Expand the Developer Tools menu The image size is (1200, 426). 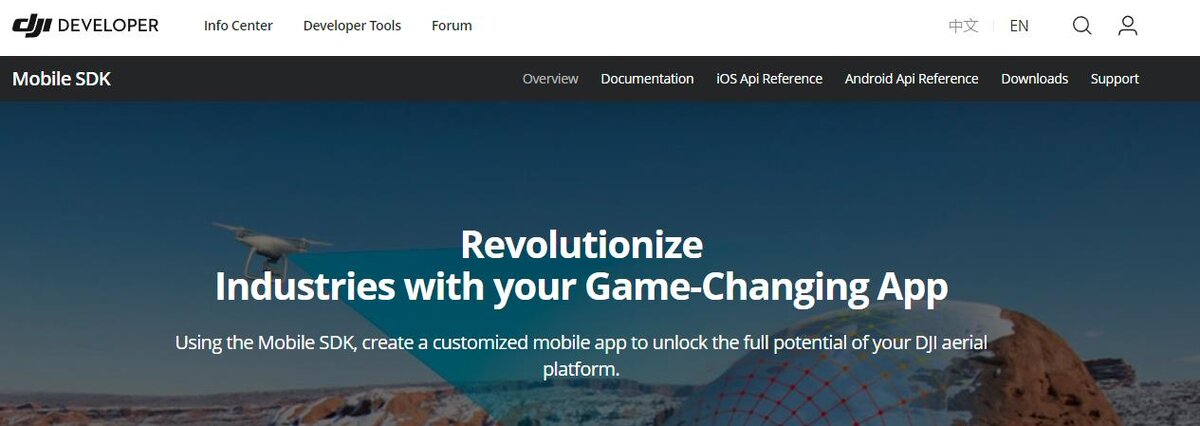[352, 26]
